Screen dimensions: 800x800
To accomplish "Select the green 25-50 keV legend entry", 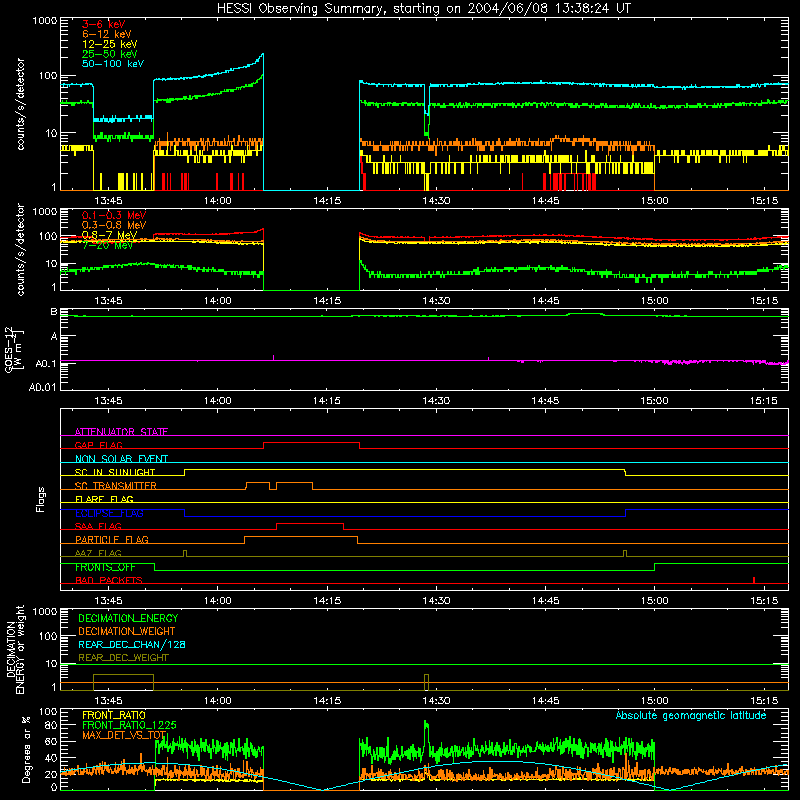I will [x=110, y=54].
